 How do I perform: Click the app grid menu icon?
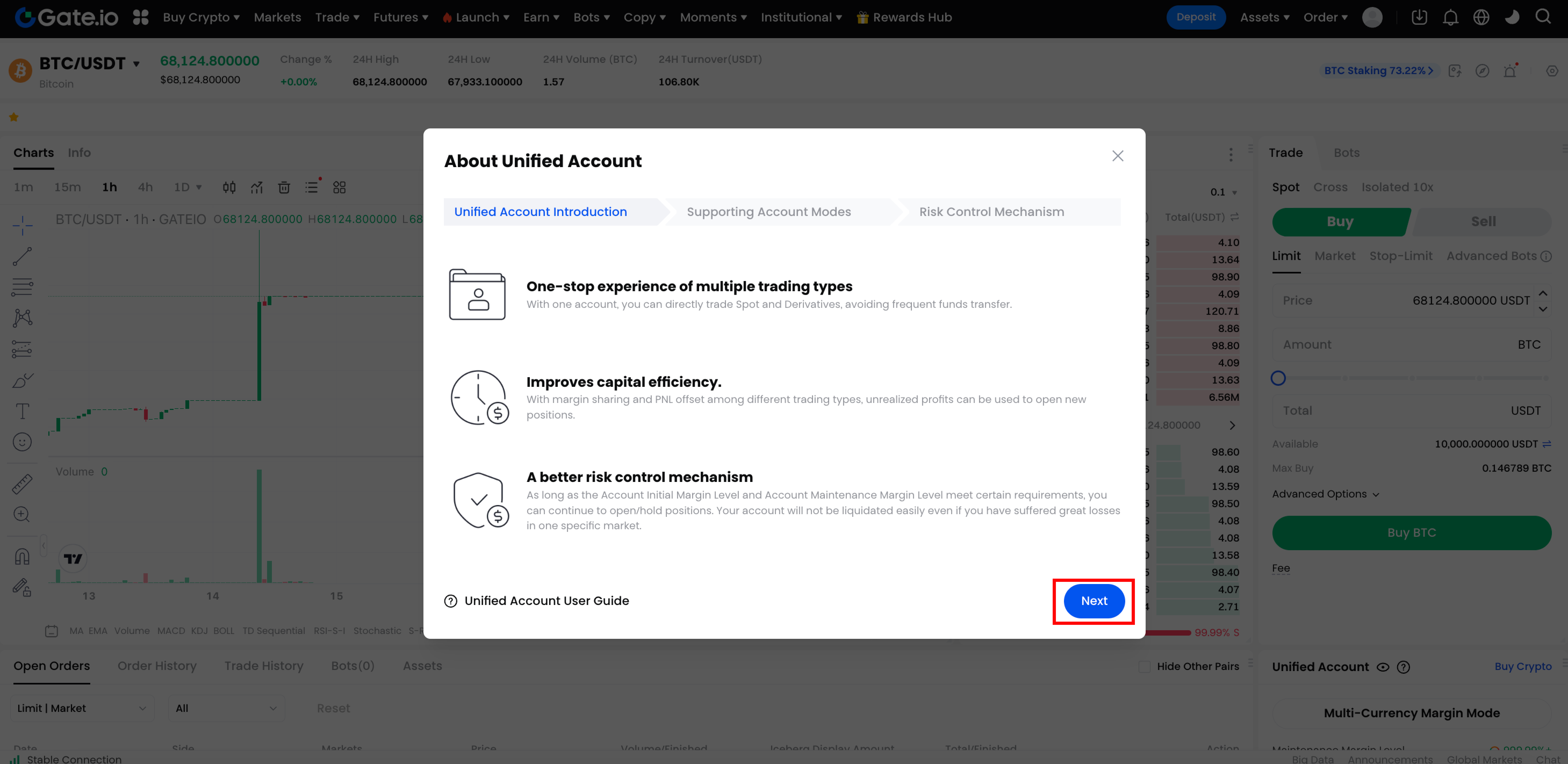(141, 17)
